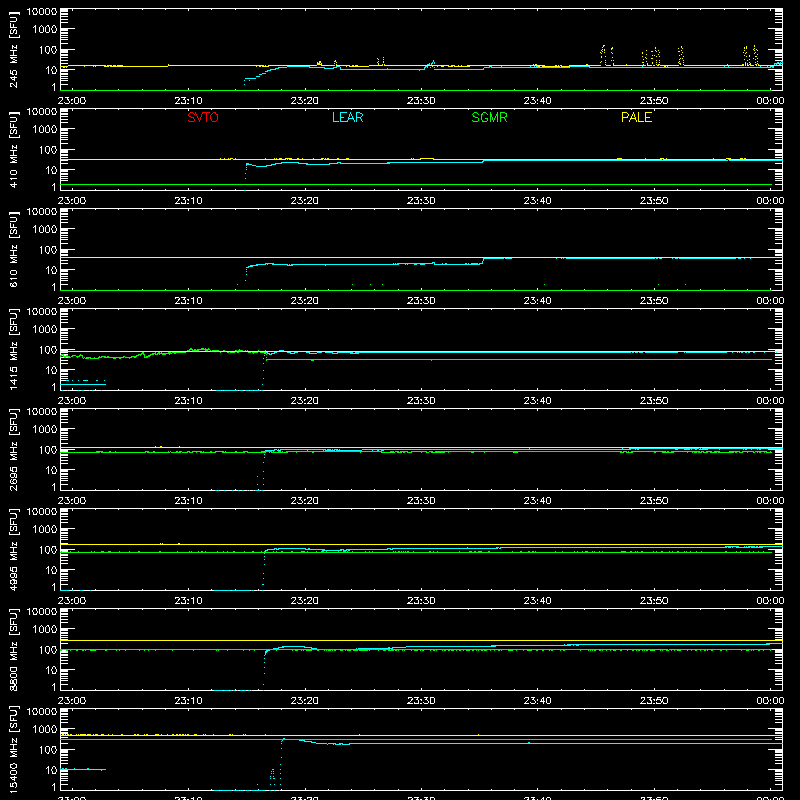Click the 23:40 time label under 245 MHz plot
This screenshot has height=800, width=800.
tap(537, 101)
